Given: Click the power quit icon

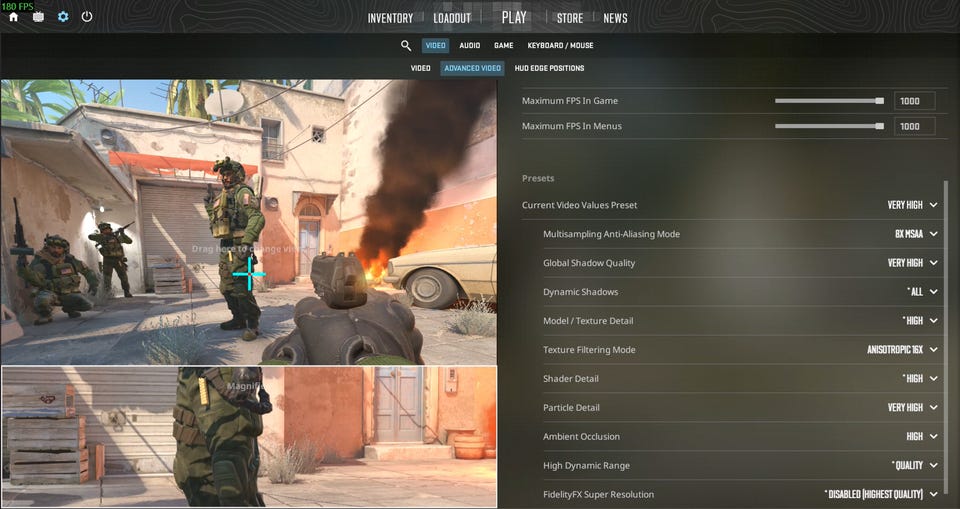Looking at the screenshot, I should pos(87,17).
